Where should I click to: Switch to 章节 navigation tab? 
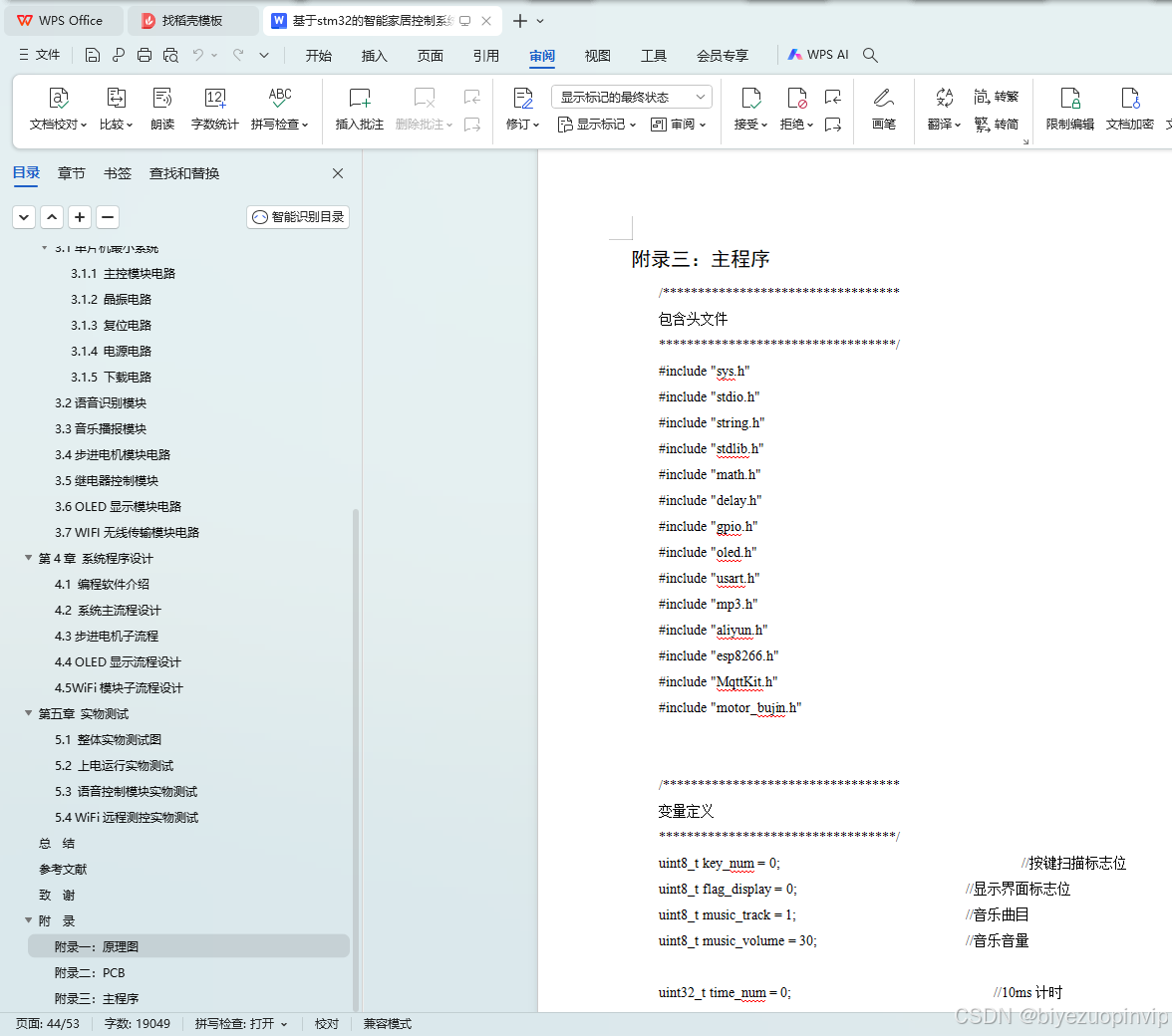click(x=71, y=173)
